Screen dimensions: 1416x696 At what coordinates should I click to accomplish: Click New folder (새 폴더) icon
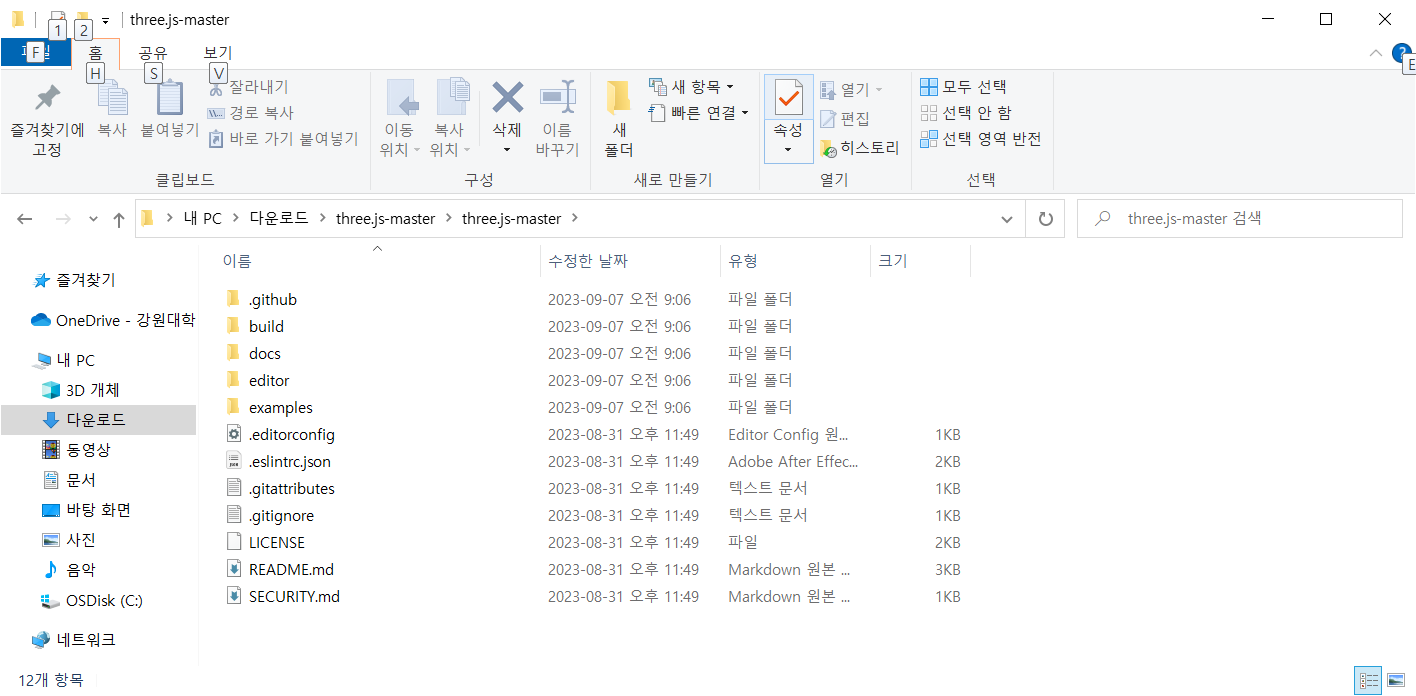[x=618, y=98]
